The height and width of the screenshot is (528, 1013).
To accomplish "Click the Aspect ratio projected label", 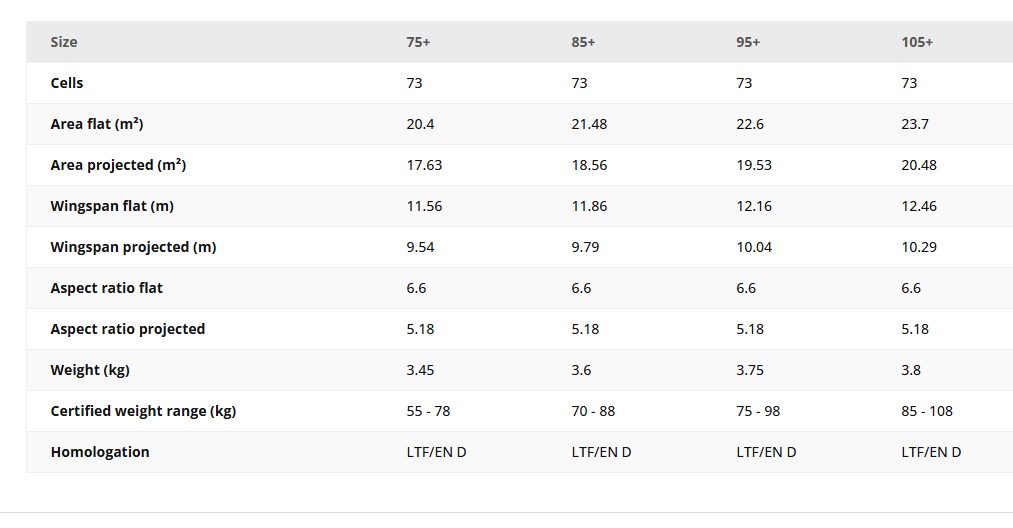I will tap(128, 329).
